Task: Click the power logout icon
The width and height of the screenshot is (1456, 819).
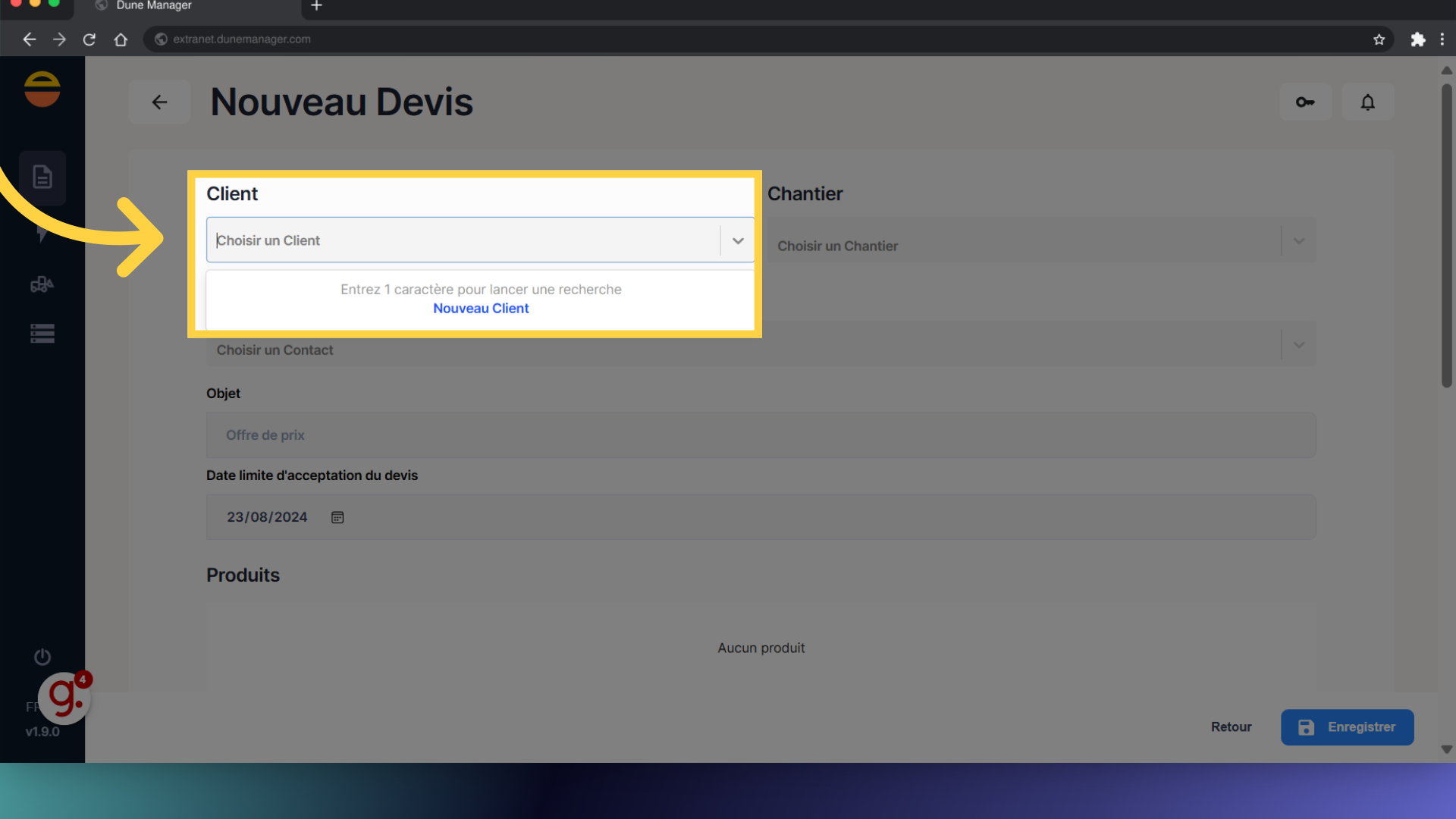Action: [x=42, y=657]
